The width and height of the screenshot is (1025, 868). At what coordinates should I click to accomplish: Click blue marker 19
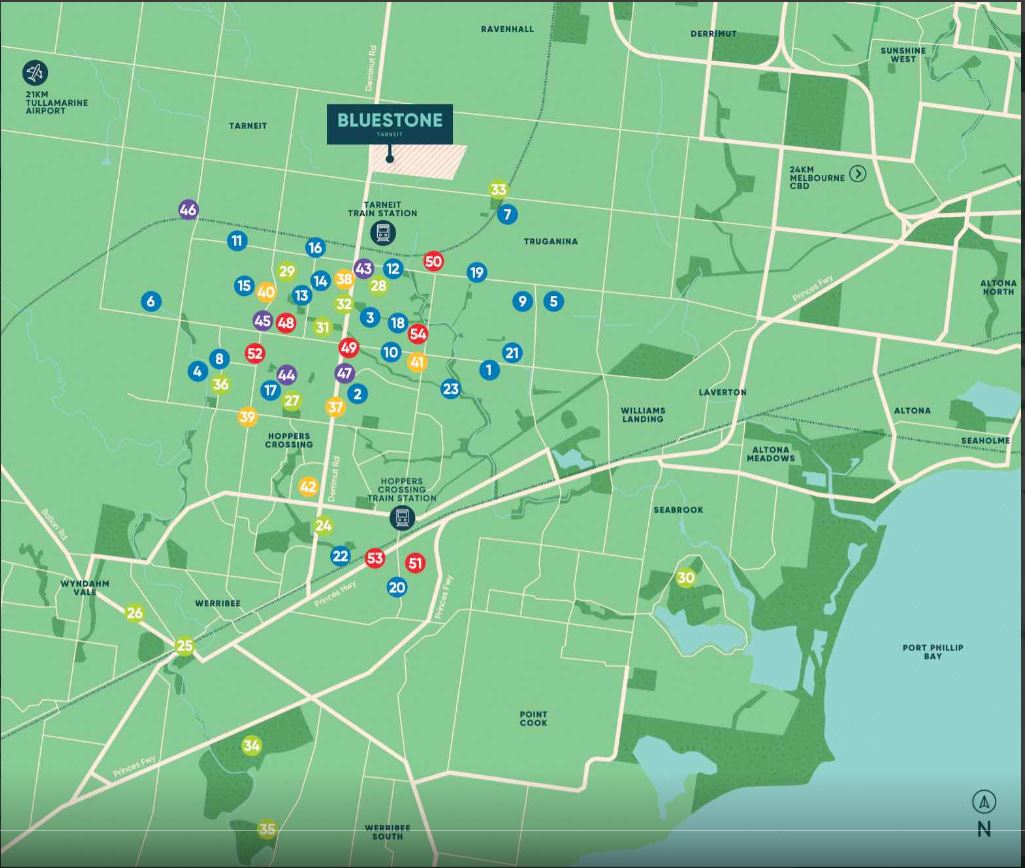477,273
